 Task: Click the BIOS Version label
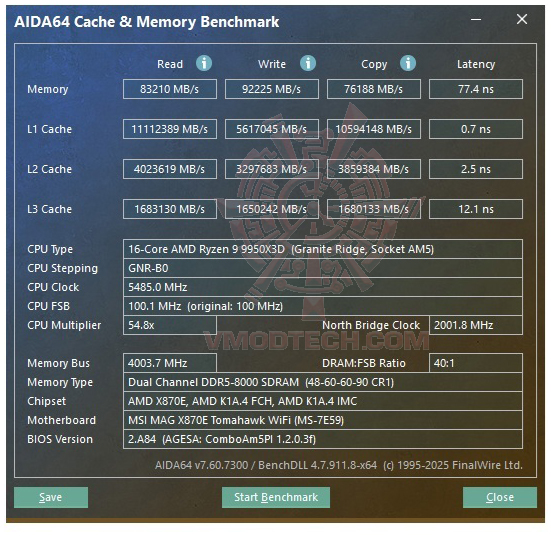[60, 439]
